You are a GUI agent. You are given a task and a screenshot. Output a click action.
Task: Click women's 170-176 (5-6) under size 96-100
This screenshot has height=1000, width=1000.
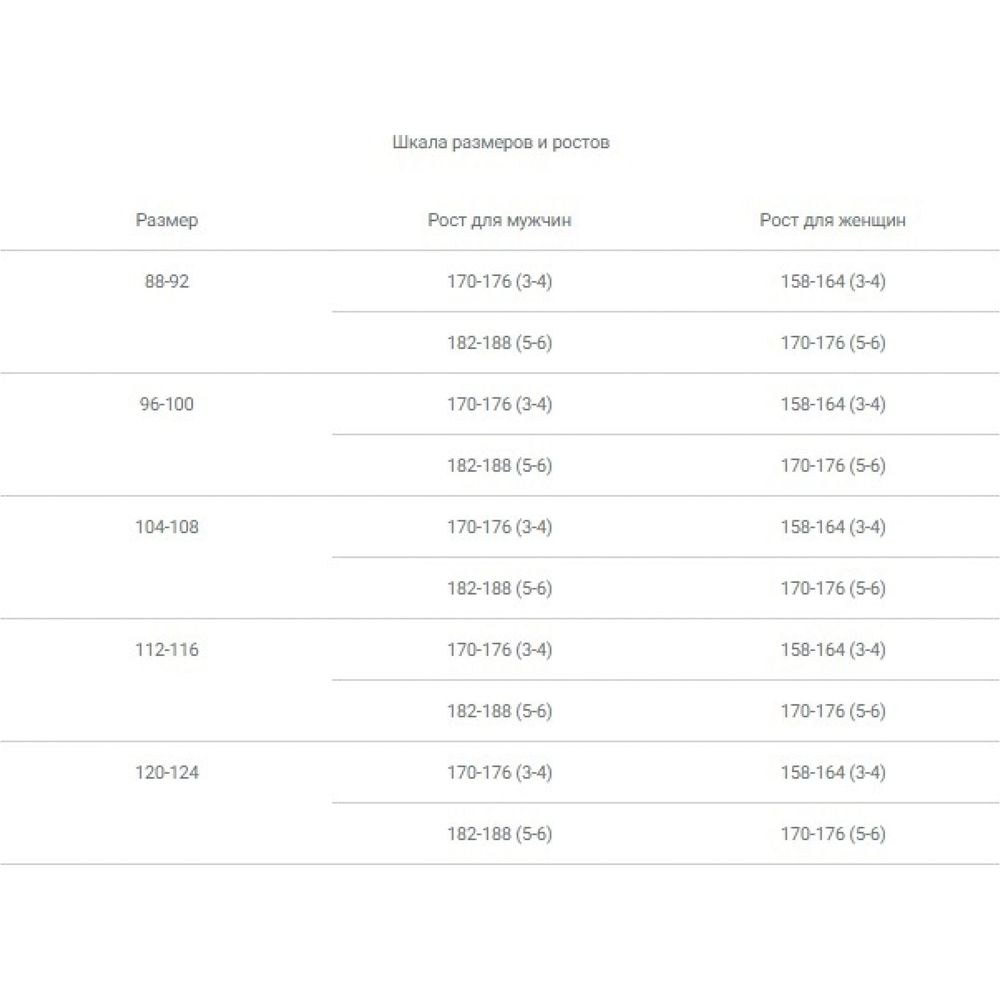[832, 466]
